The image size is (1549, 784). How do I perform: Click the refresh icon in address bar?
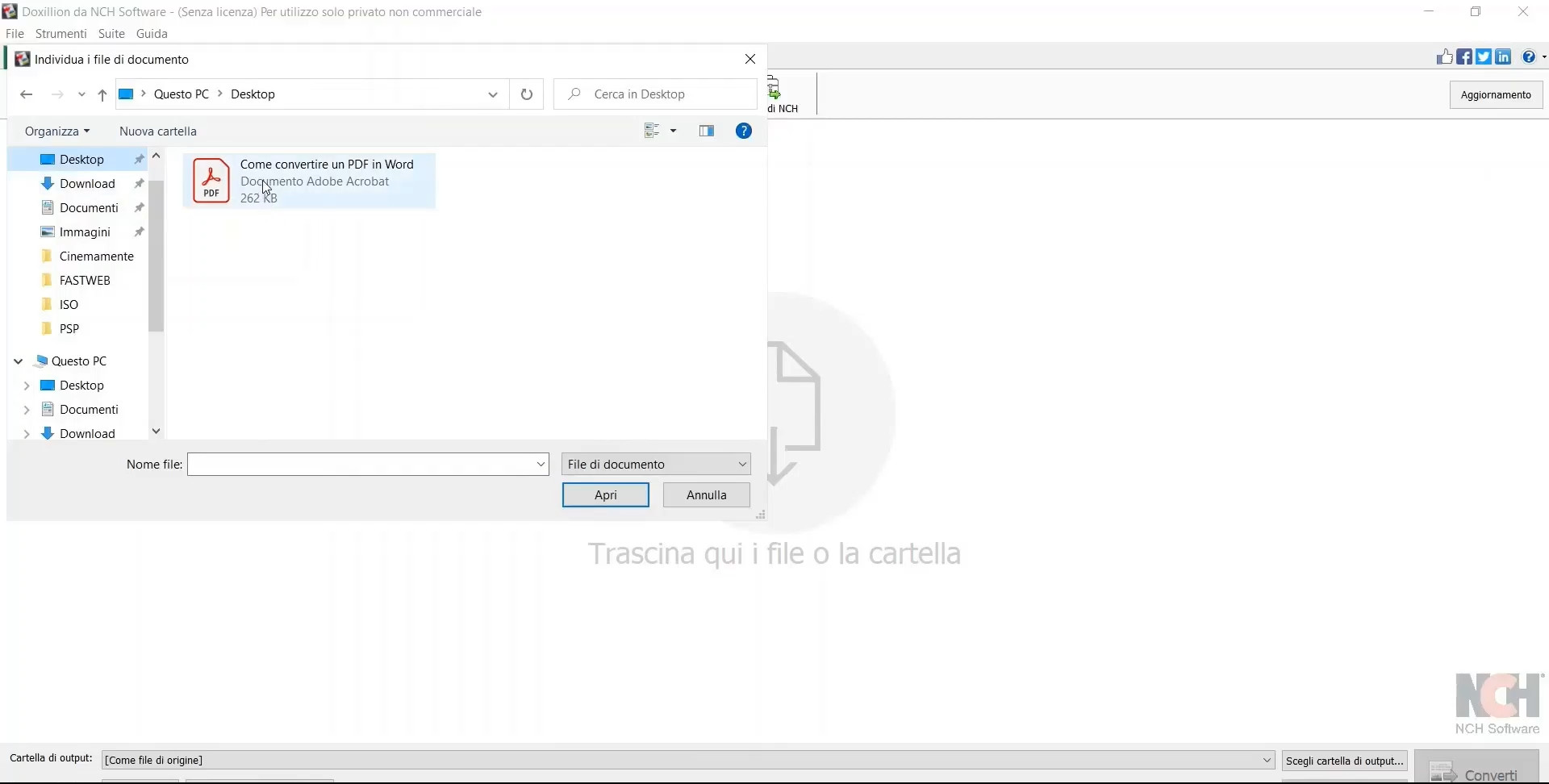(527, 94)
